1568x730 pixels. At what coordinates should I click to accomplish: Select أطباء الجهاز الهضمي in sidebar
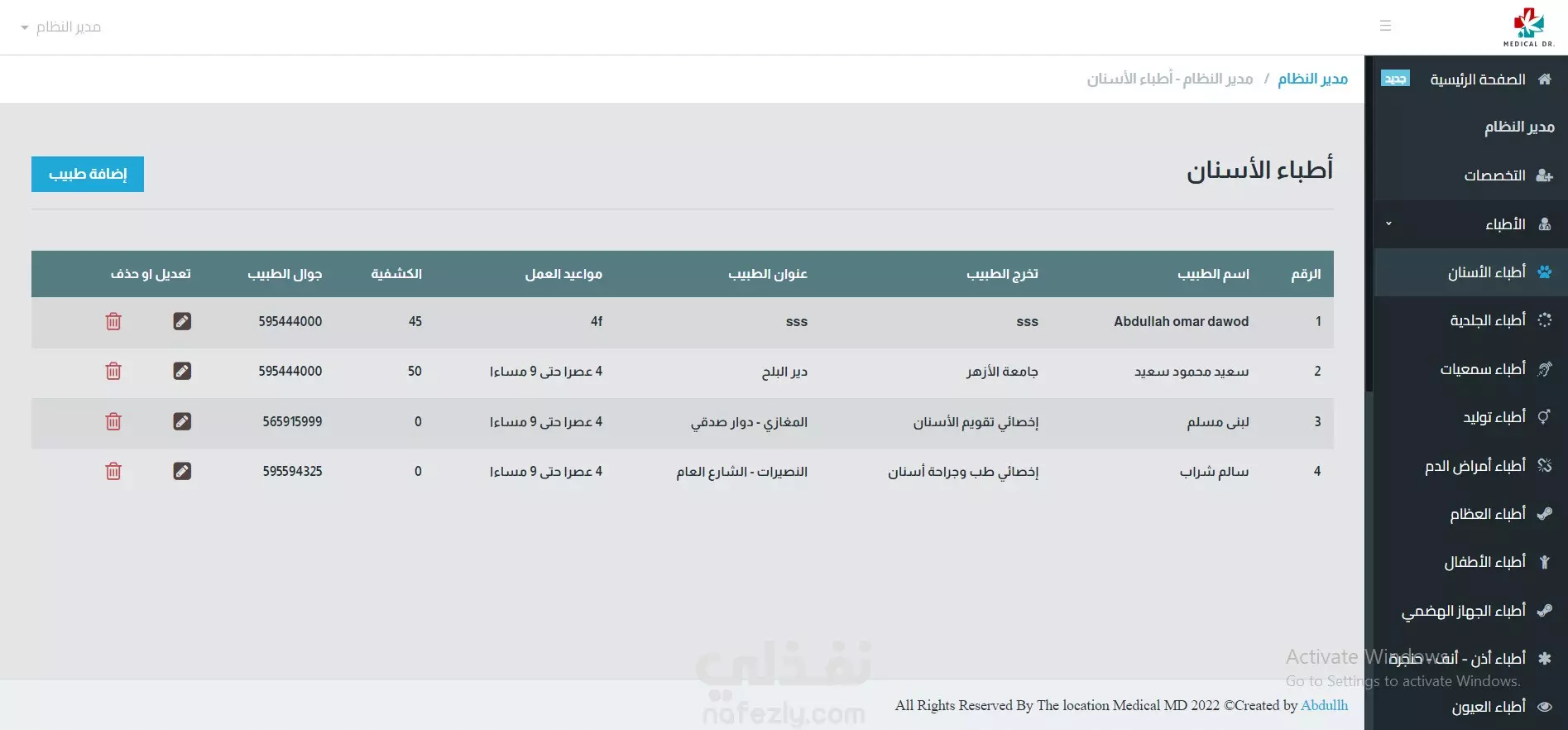tap(1463, 611)
